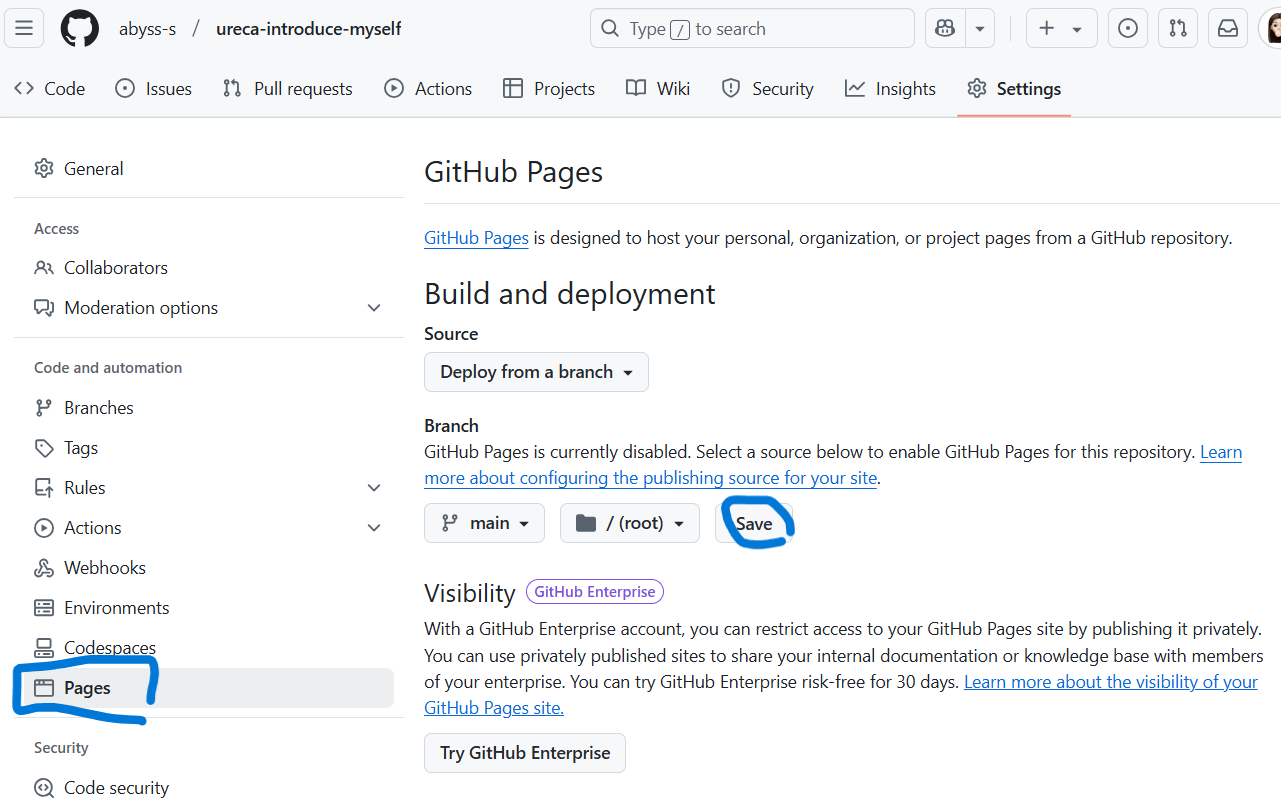Open the Insights tab
Image resolution: width=1281 pixels, height=804 pixels.
pos(890,88)
